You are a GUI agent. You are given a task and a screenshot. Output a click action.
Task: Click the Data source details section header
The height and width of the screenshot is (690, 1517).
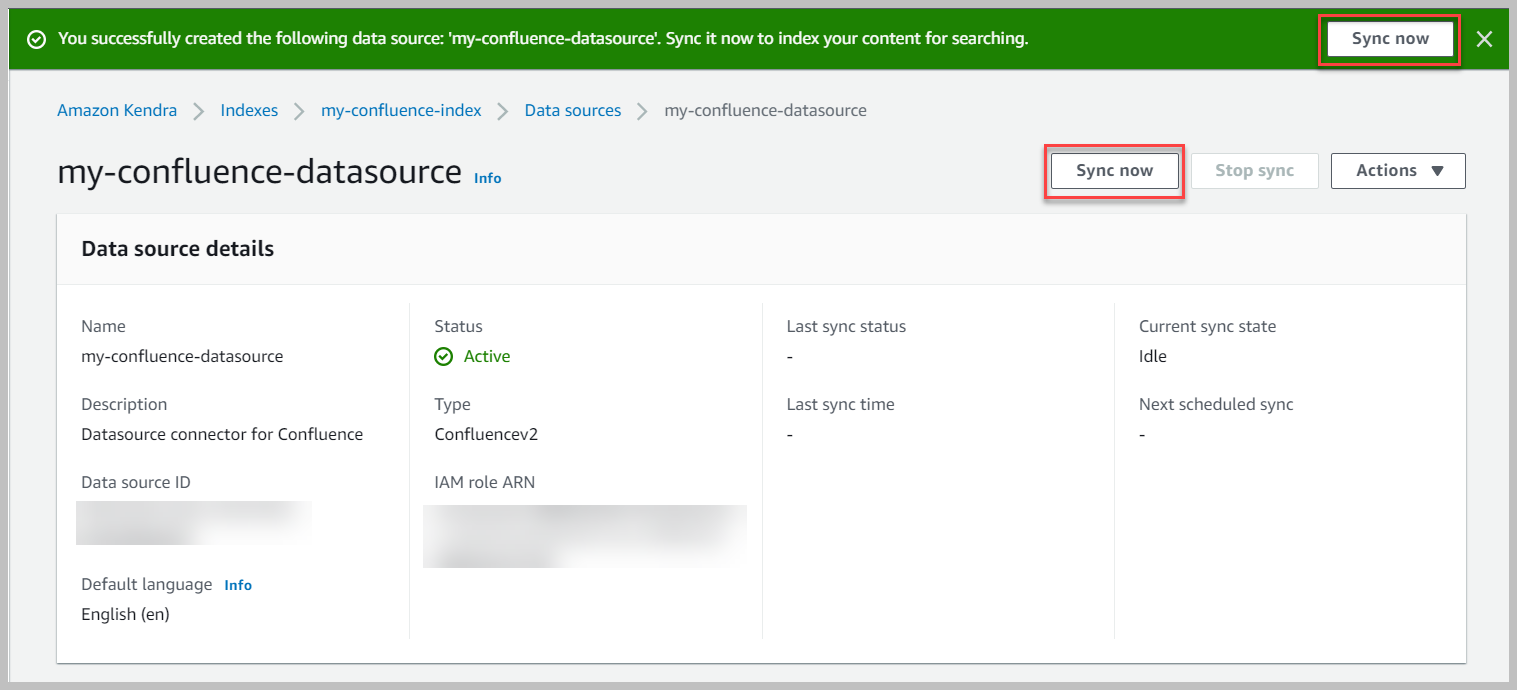click(177, 248)
